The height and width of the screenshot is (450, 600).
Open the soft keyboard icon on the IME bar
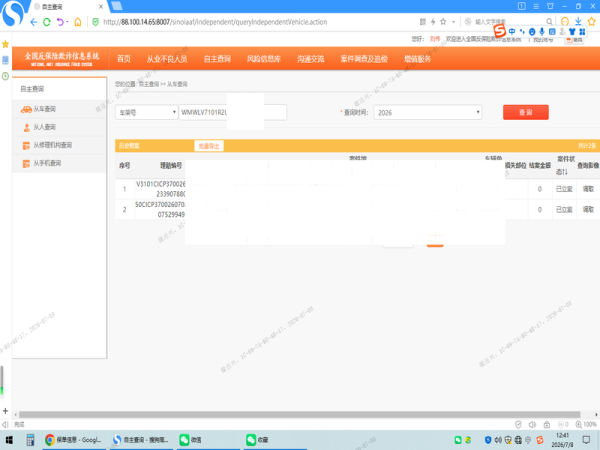(552, 32)
